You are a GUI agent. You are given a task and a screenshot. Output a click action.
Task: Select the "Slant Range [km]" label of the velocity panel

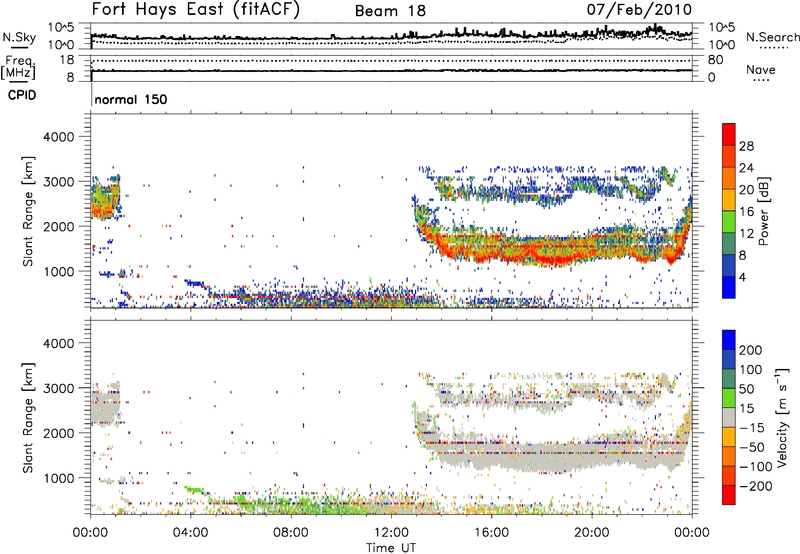[28, 418]
